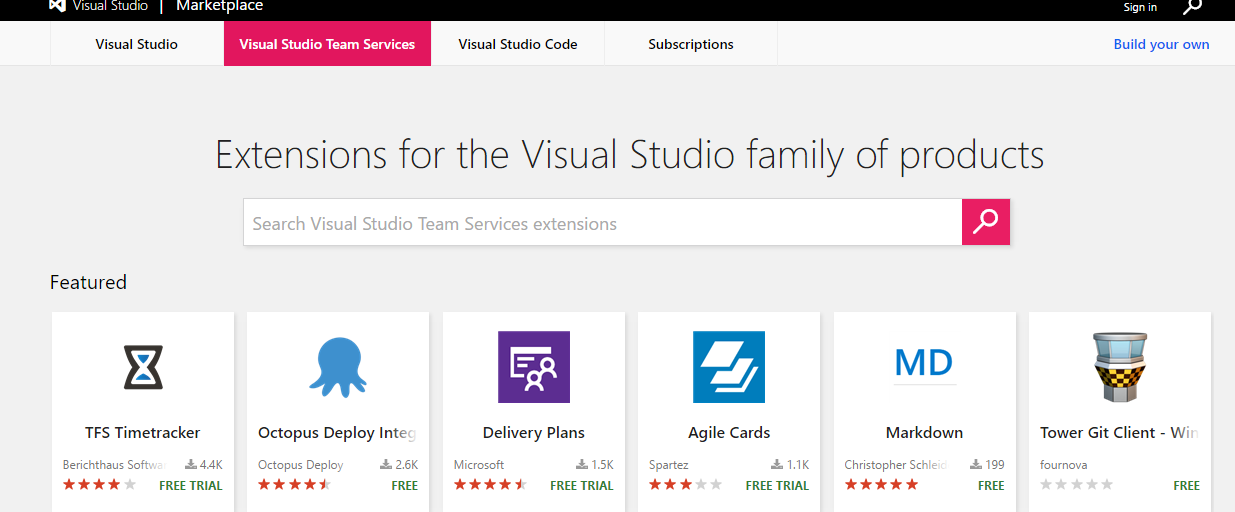Click Agile Cards FREE TRIAL label
This screenshot has height=512, width=1235.
[x=777, y=486]
